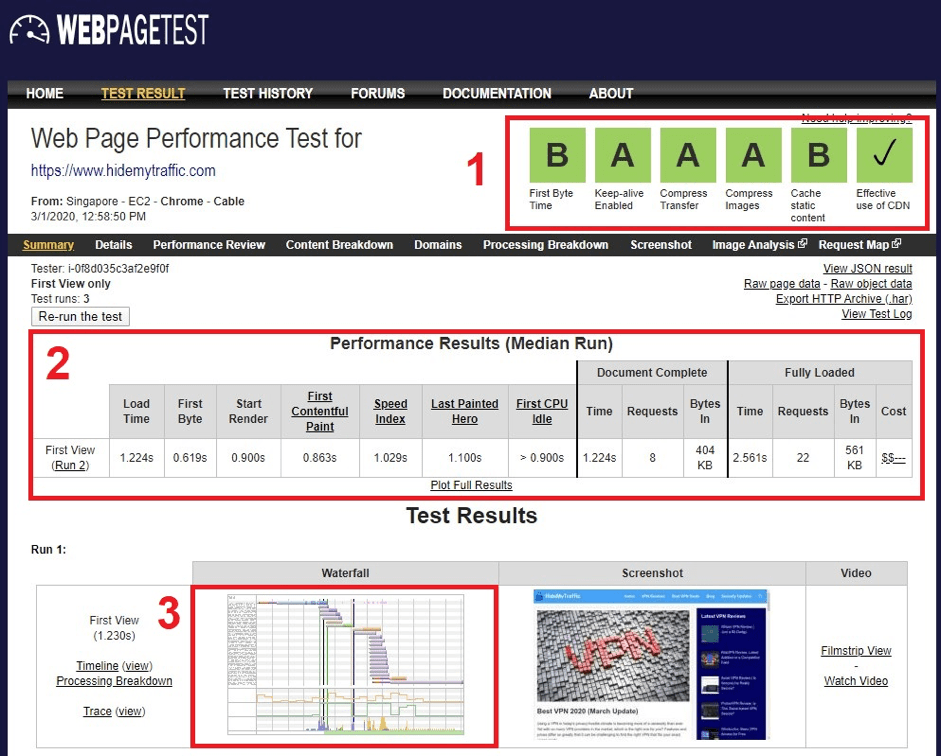Click Plot Full Results
This screenshot has height=756, width=941.
click(x=471, y=485)
